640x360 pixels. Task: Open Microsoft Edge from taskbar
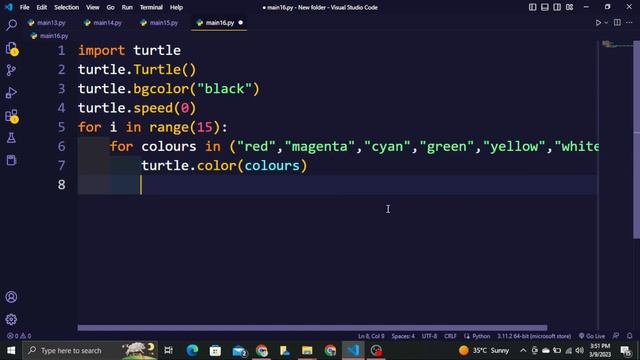click(x=192, y=350)
